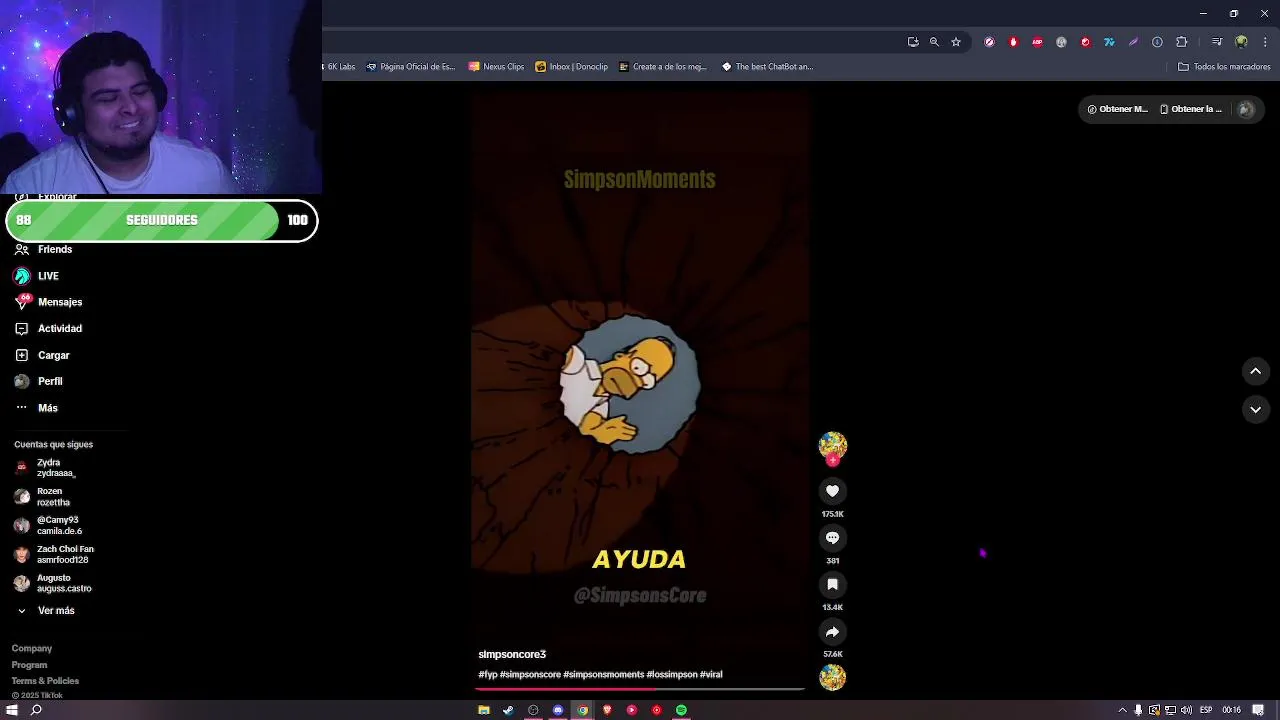
Task: Open Chrome media control icon
Action: point(1217,42)
